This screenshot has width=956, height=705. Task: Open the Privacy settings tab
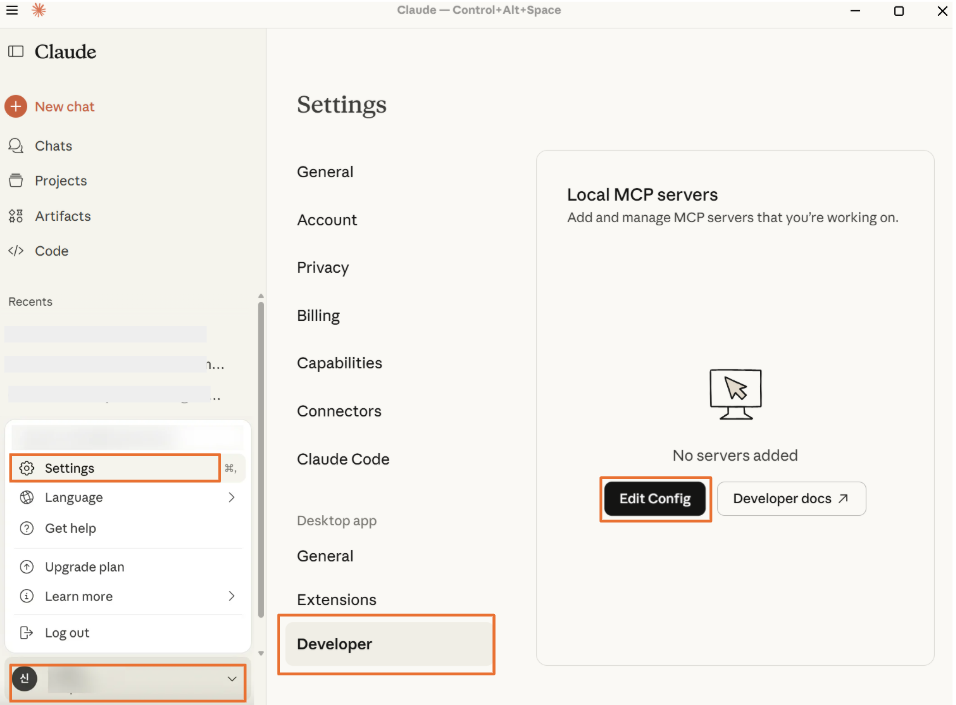(323, 268)
